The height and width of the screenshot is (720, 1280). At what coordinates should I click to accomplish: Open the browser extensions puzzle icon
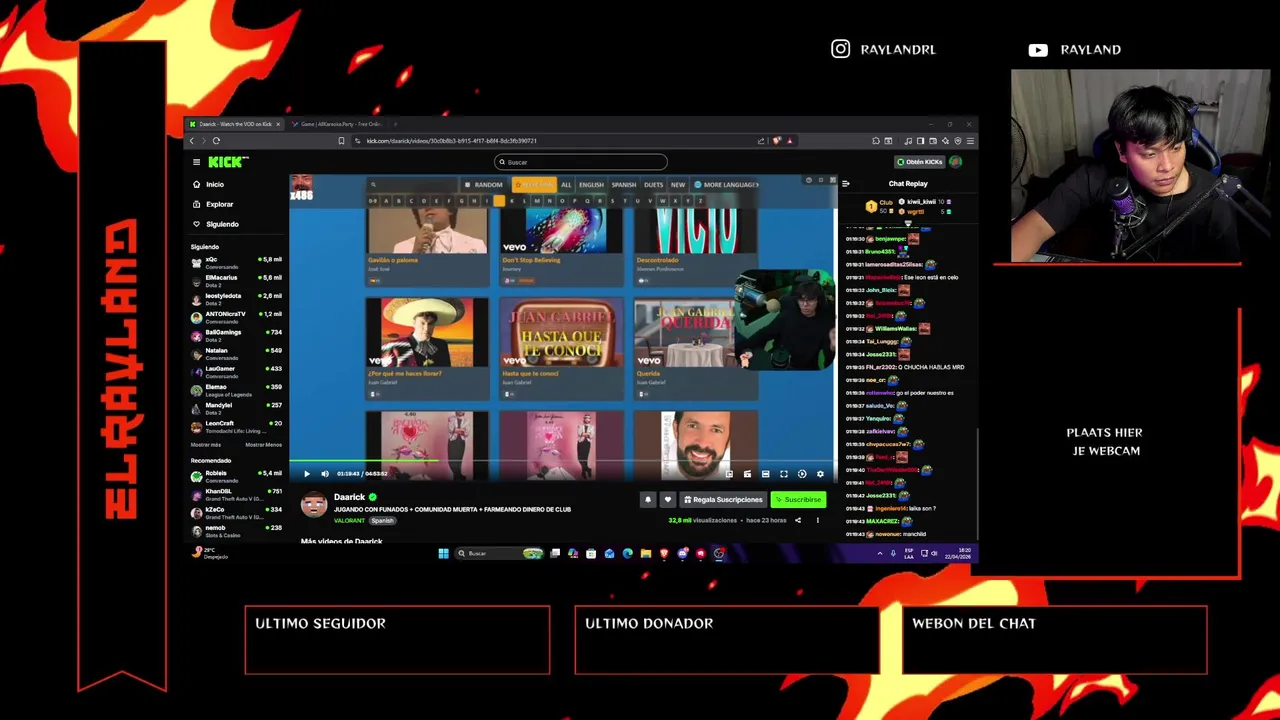[876, 141]
